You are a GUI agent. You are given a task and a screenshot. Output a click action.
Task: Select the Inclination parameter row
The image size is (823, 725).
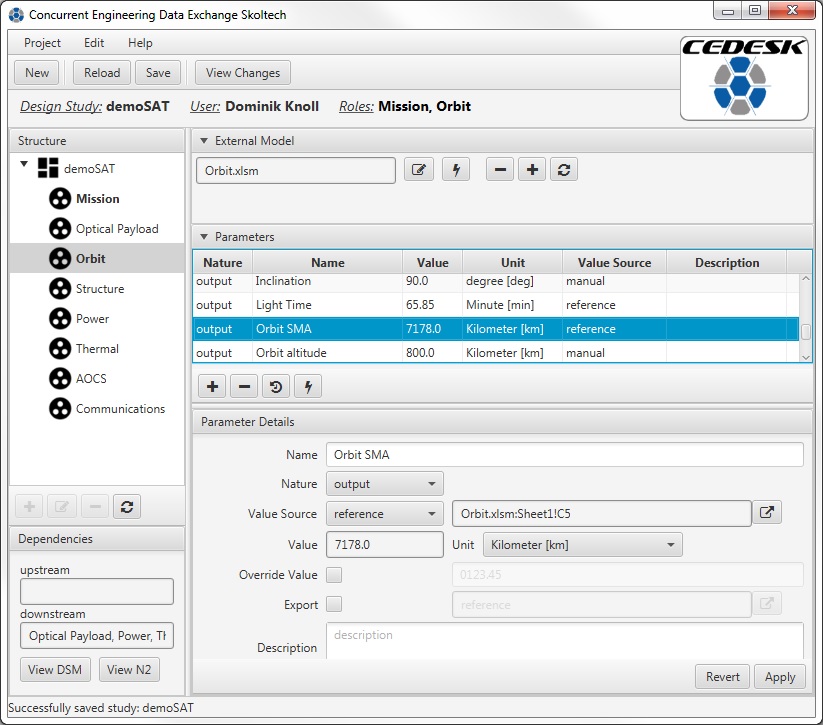tap(495, 282)
